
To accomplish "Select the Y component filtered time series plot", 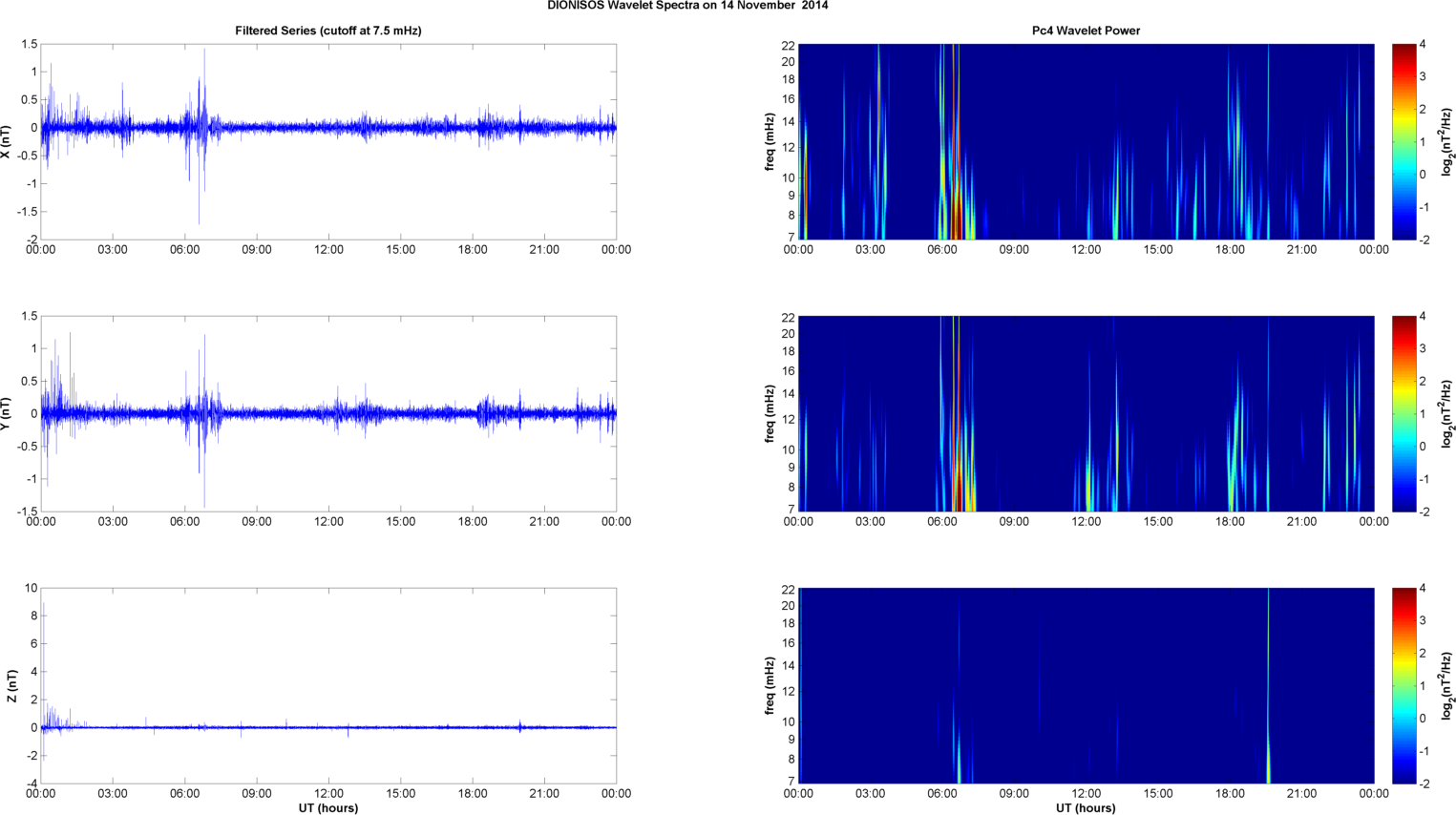I will 328,413.
